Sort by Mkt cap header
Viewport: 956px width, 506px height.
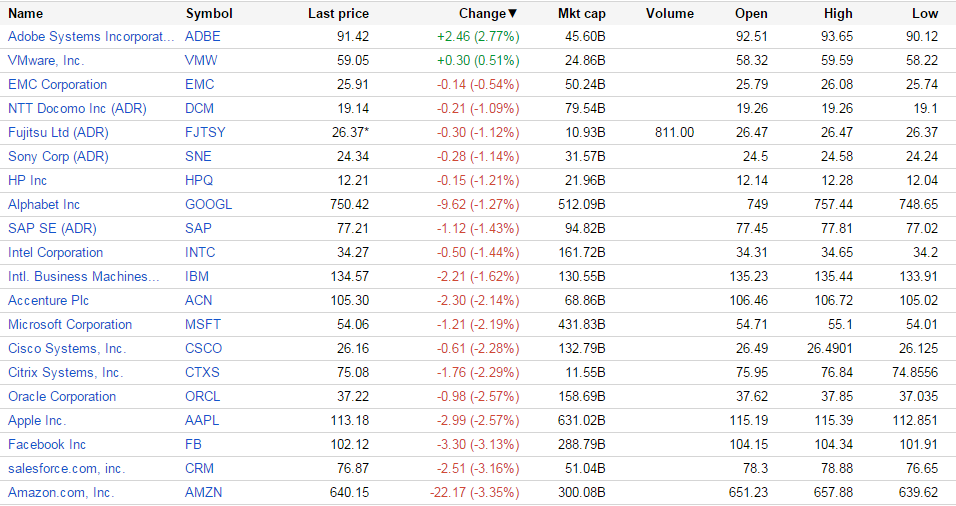coord(581,14)
